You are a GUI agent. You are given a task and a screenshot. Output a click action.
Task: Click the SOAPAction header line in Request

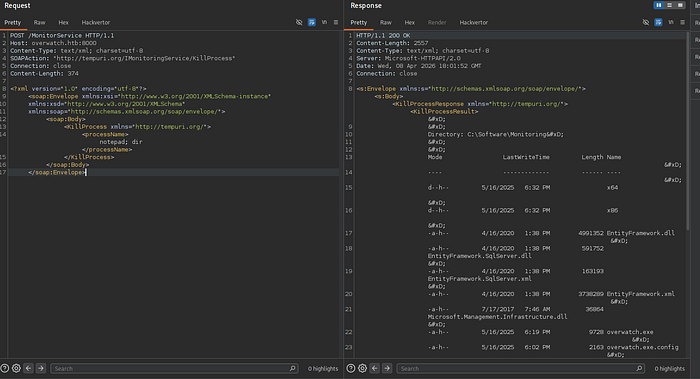(123, 58)
